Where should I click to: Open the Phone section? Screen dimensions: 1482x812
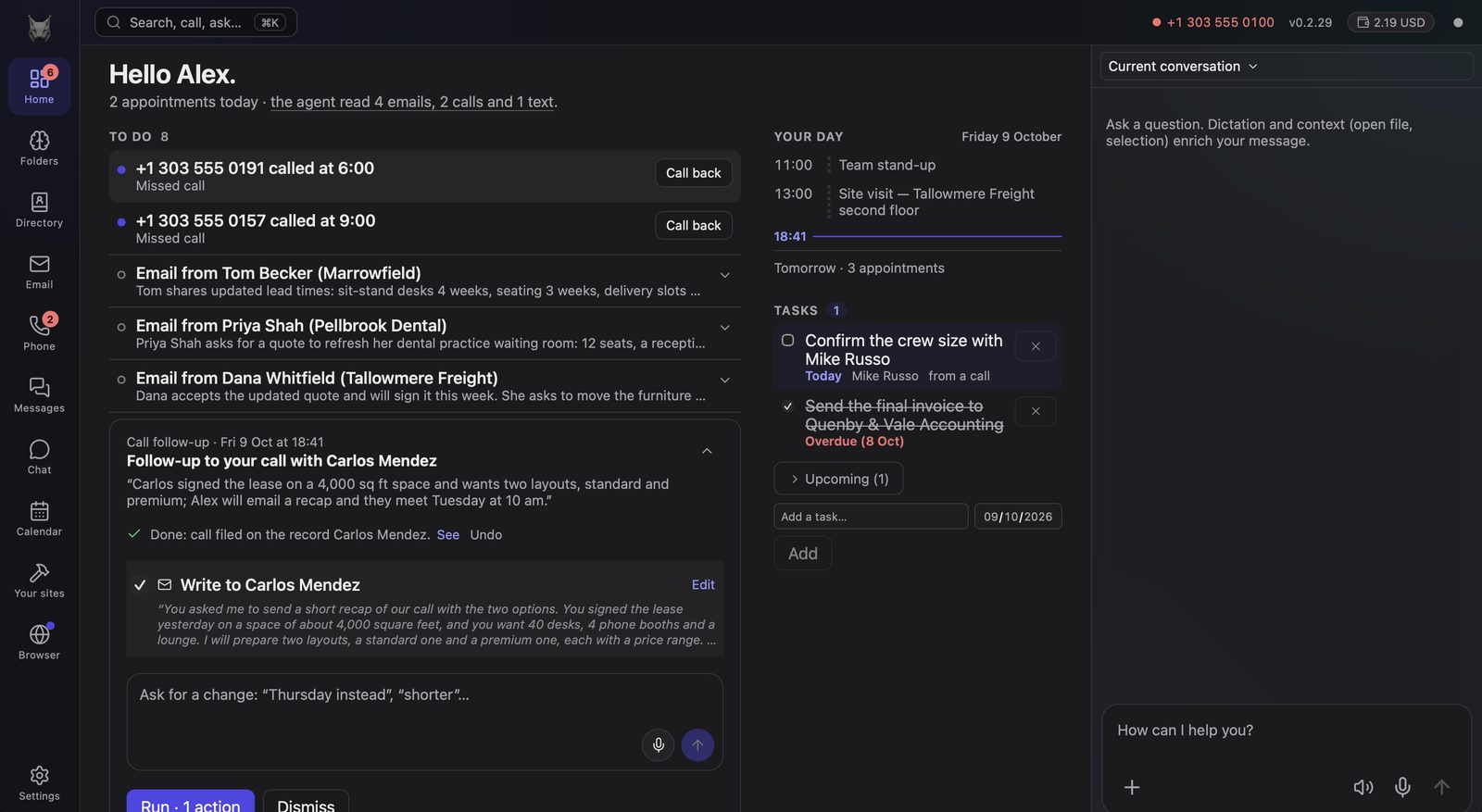pos(39,333)
